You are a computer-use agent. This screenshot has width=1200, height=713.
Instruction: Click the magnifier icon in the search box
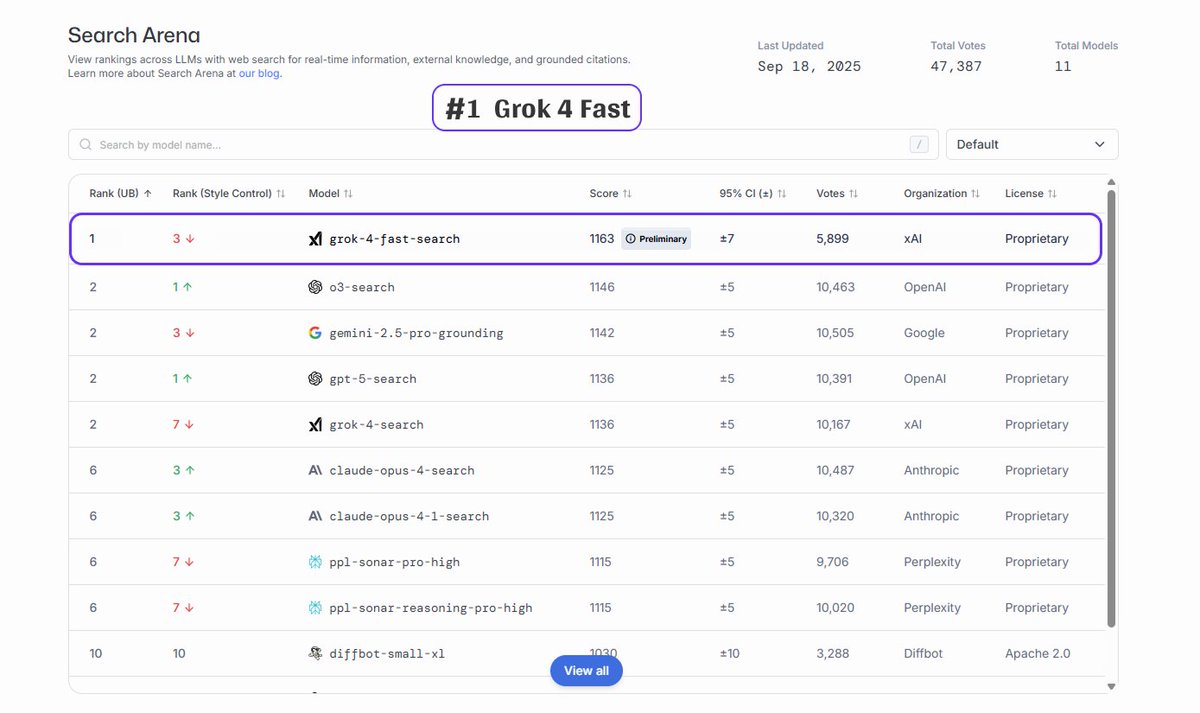[x=86, y=145]
